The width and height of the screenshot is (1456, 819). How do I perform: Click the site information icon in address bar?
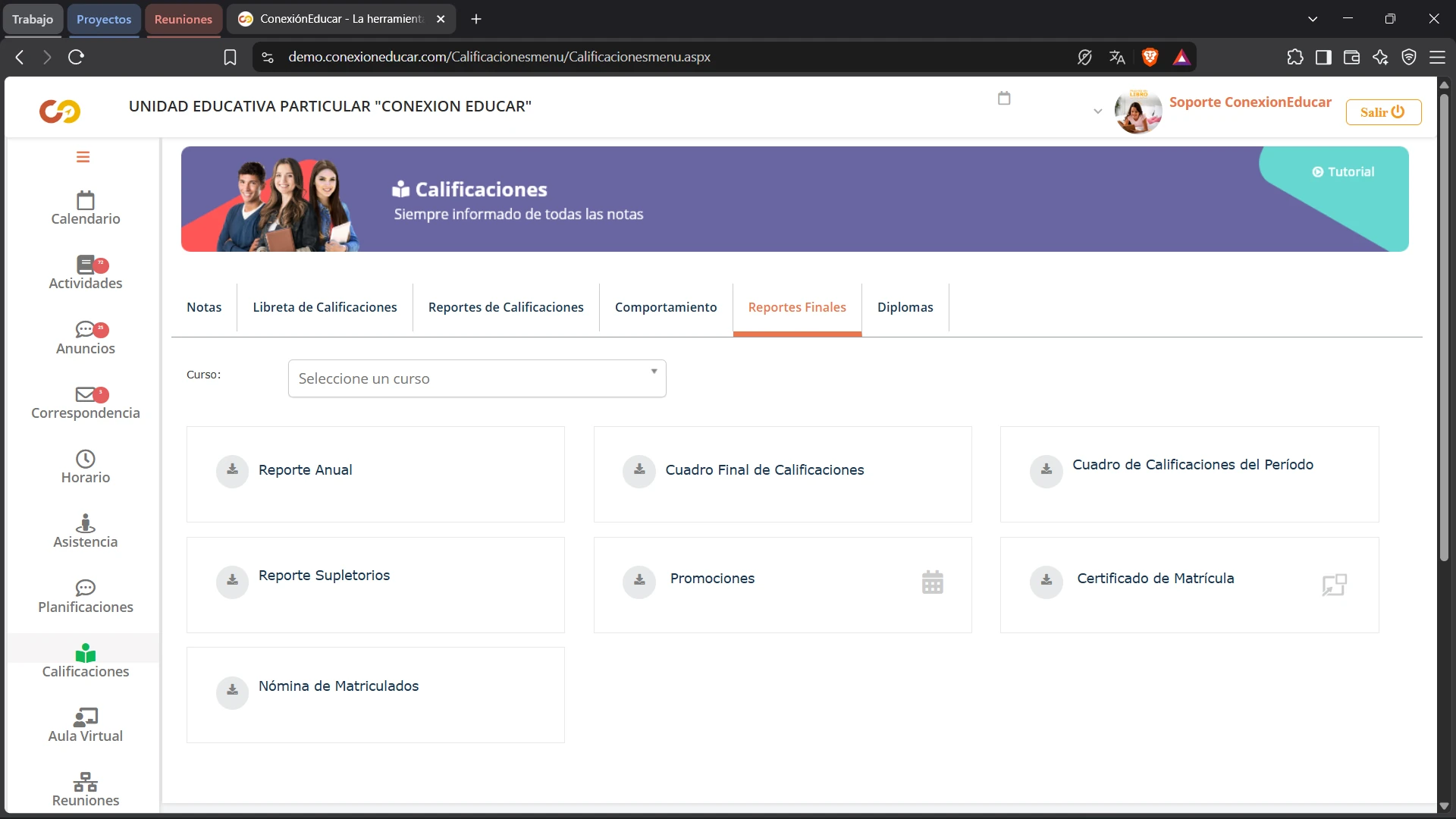tap(268, 57)
